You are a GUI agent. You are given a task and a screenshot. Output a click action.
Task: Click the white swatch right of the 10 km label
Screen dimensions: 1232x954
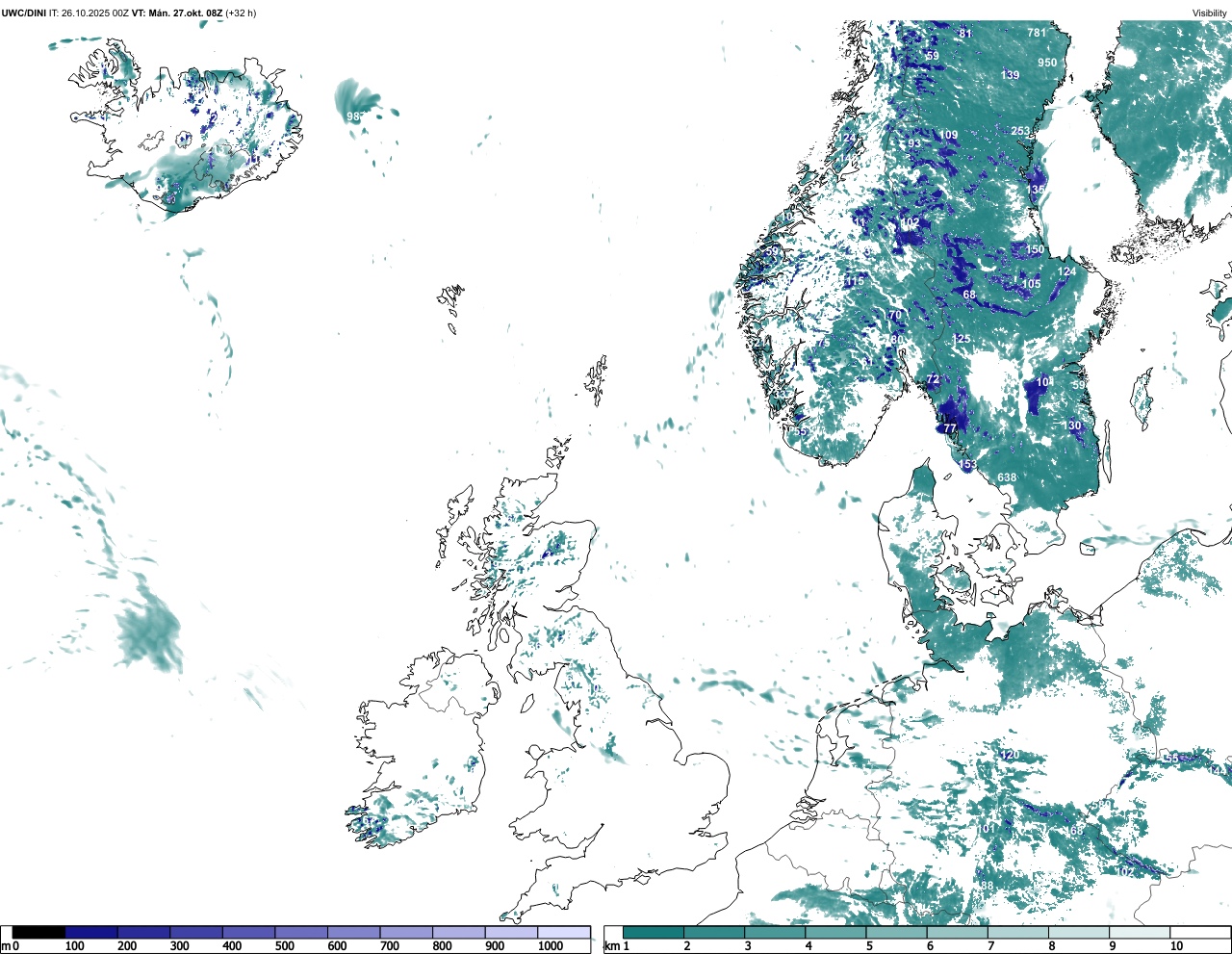(x=1199, y=932)
